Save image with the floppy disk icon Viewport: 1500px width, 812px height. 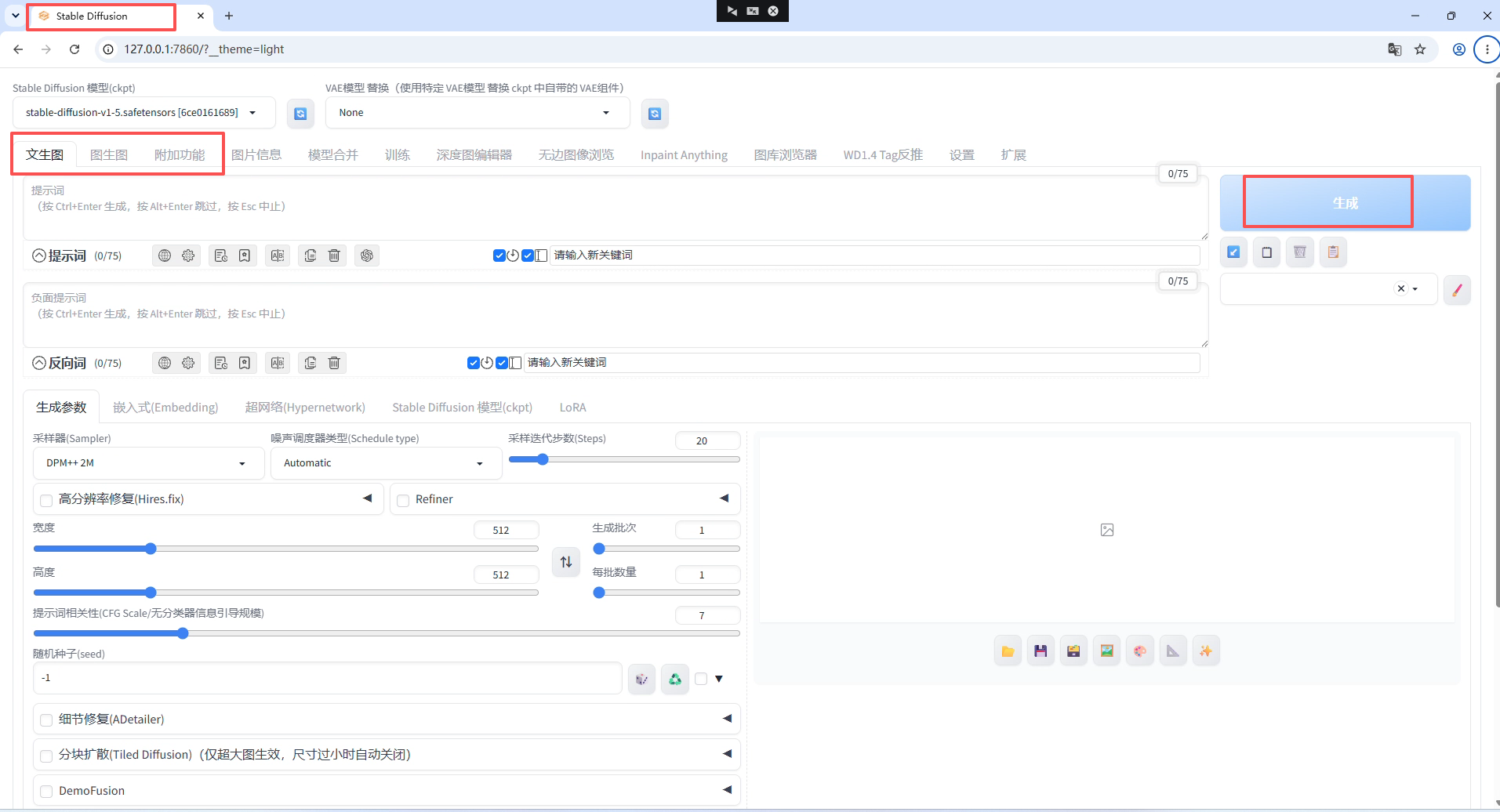[1041, 651]
